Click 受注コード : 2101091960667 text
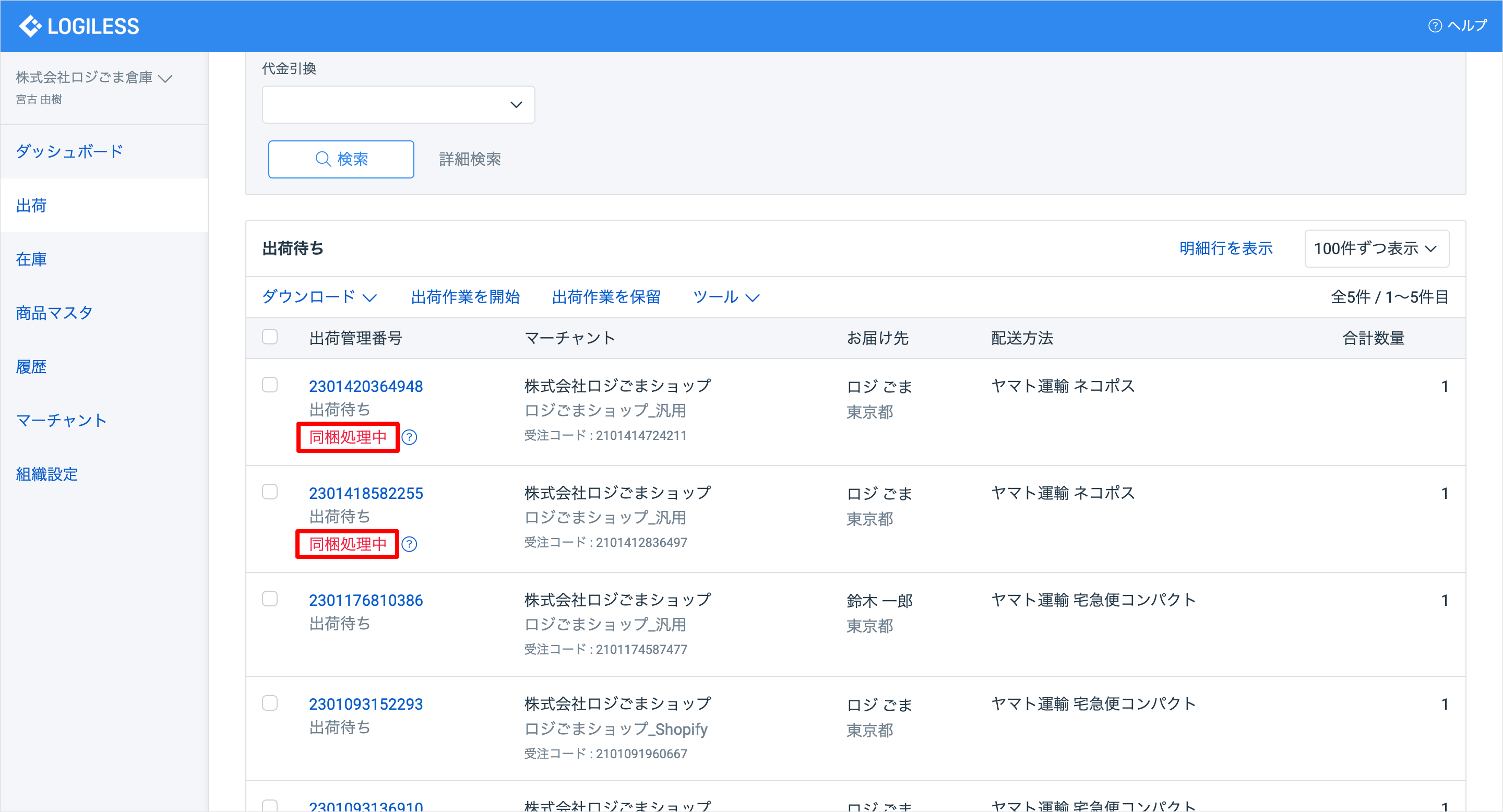 (x=605, y=754)
